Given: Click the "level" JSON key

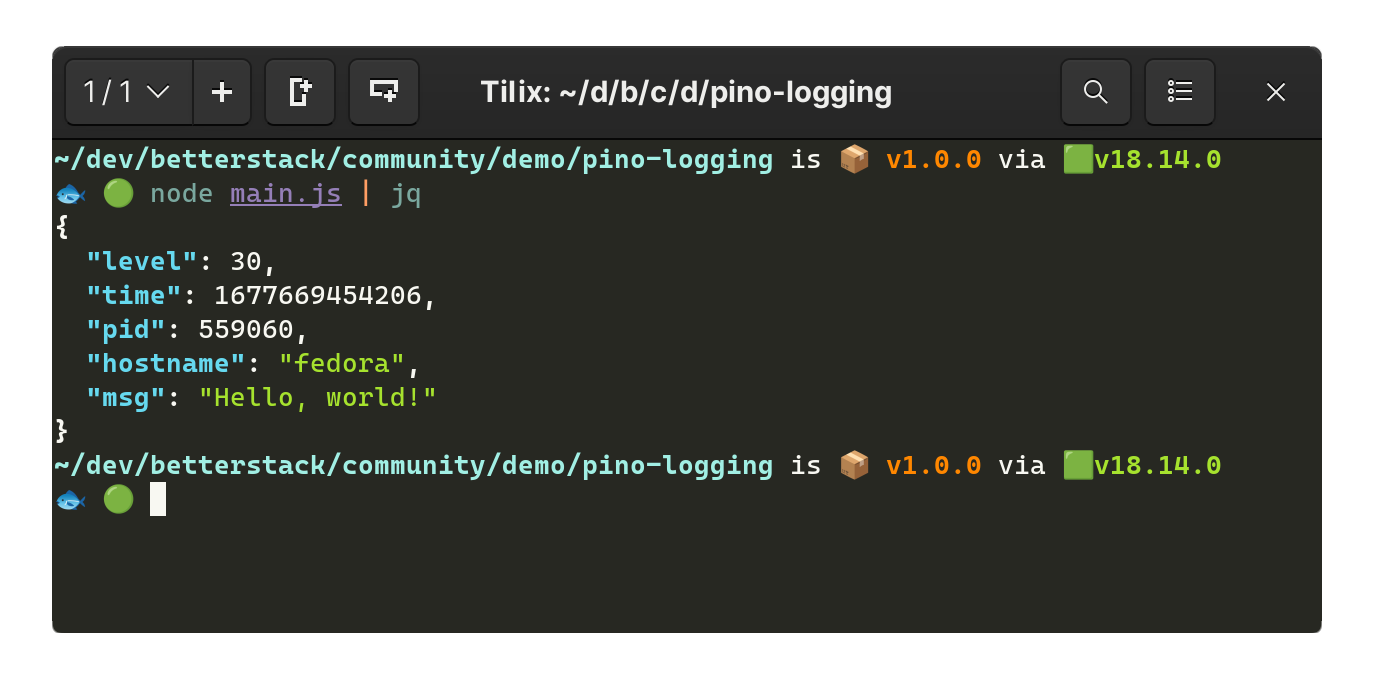Looking at the screenshot, I should click(x=142, y=261).
